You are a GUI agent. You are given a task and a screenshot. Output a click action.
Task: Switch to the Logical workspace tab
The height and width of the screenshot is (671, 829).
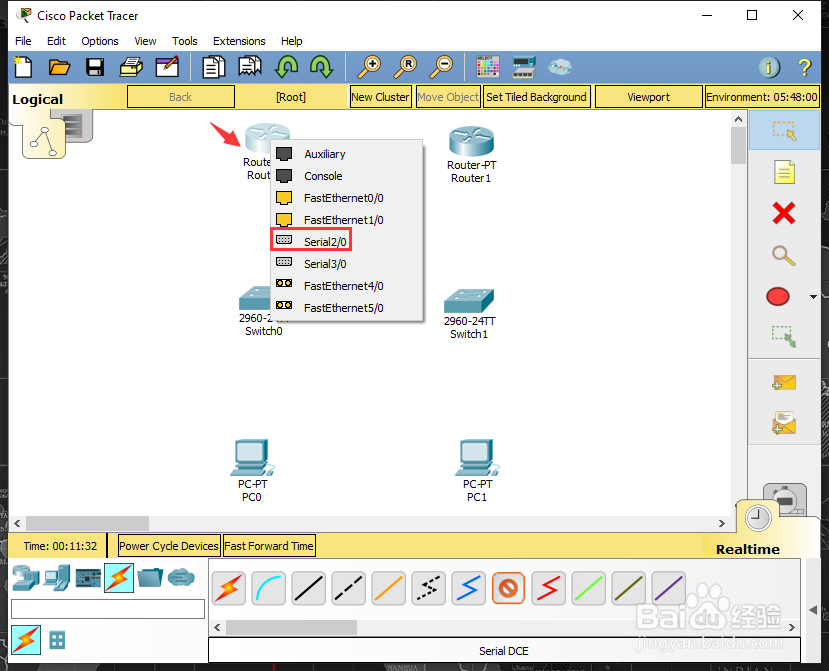38,99
